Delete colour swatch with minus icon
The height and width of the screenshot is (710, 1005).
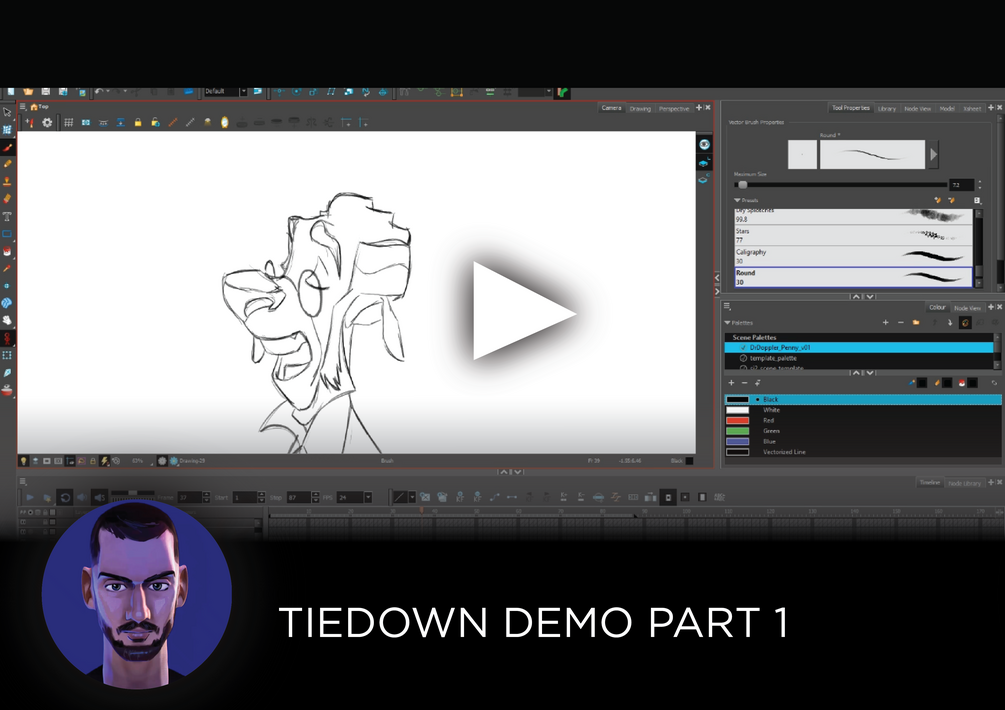(x=744, y=383)
